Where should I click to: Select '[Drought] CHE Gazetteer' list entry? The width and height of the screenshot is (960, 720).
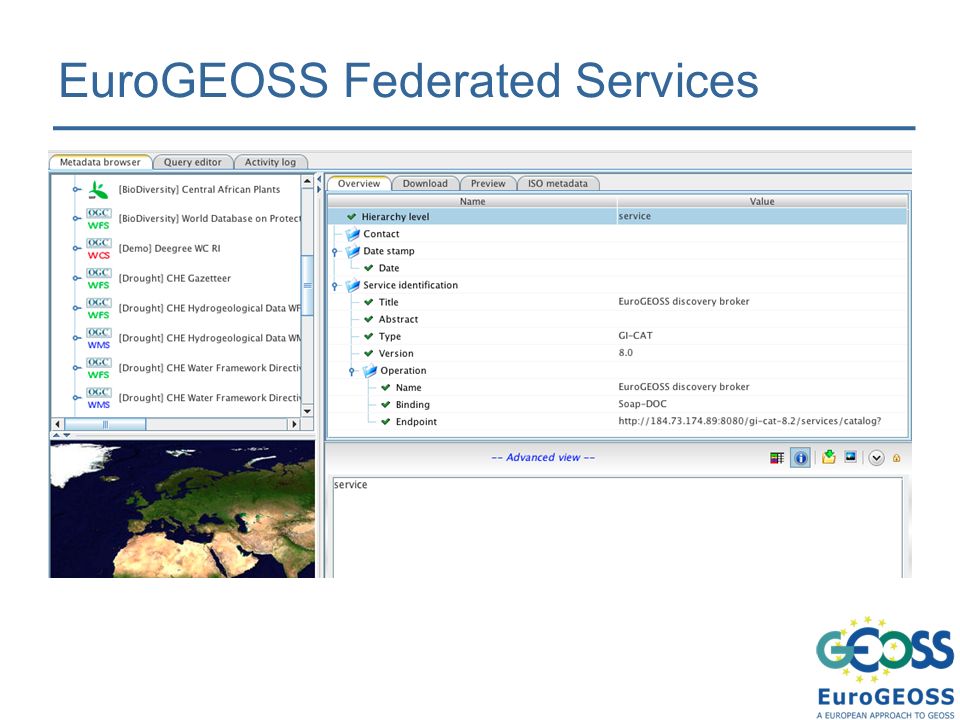tap(174, 279)
